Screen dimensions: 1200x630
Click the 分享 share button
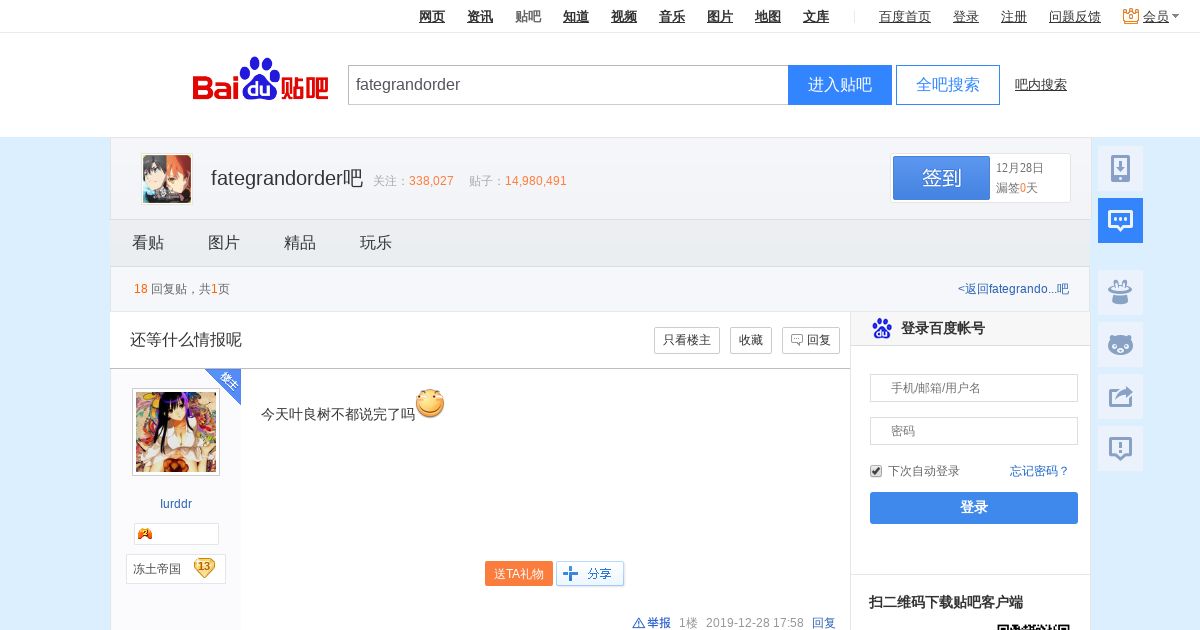590,574
